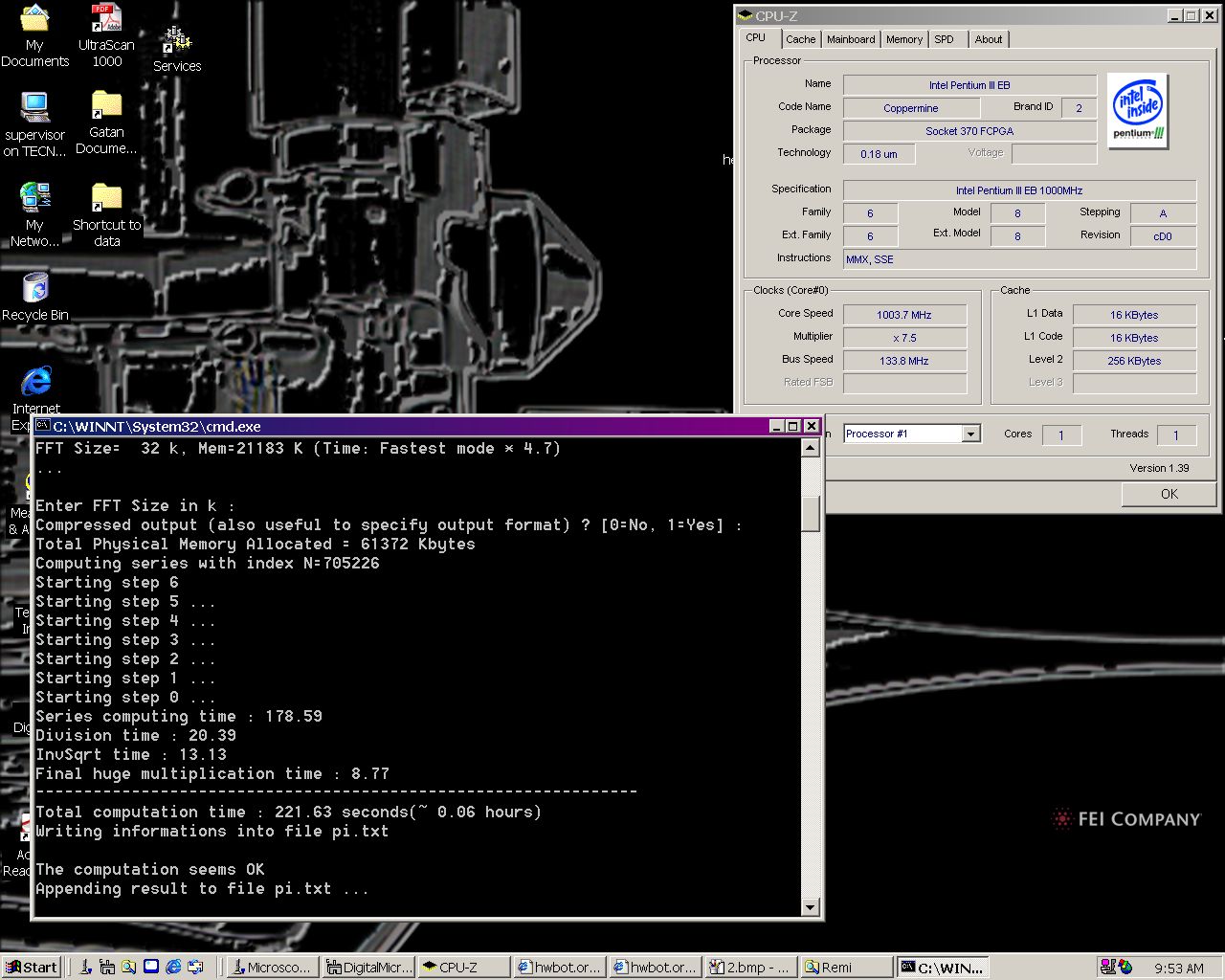Click Intel Inside Pentium III logo
Viewport: 1225px width, 980px height.
tap(1138, 110)
